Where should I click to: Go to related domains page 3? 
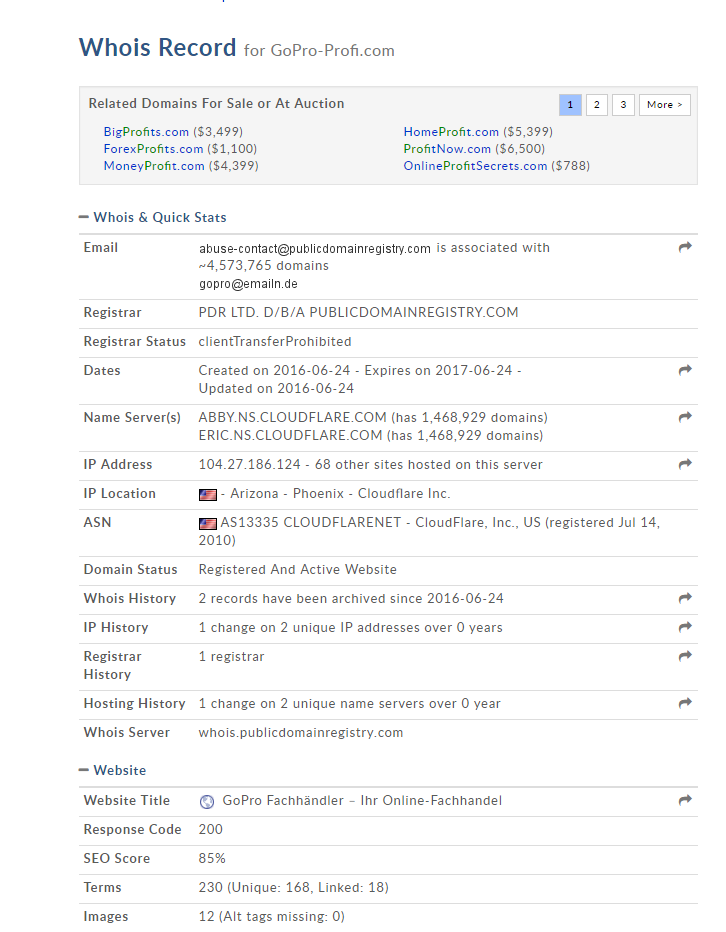(x=623, y=105)
